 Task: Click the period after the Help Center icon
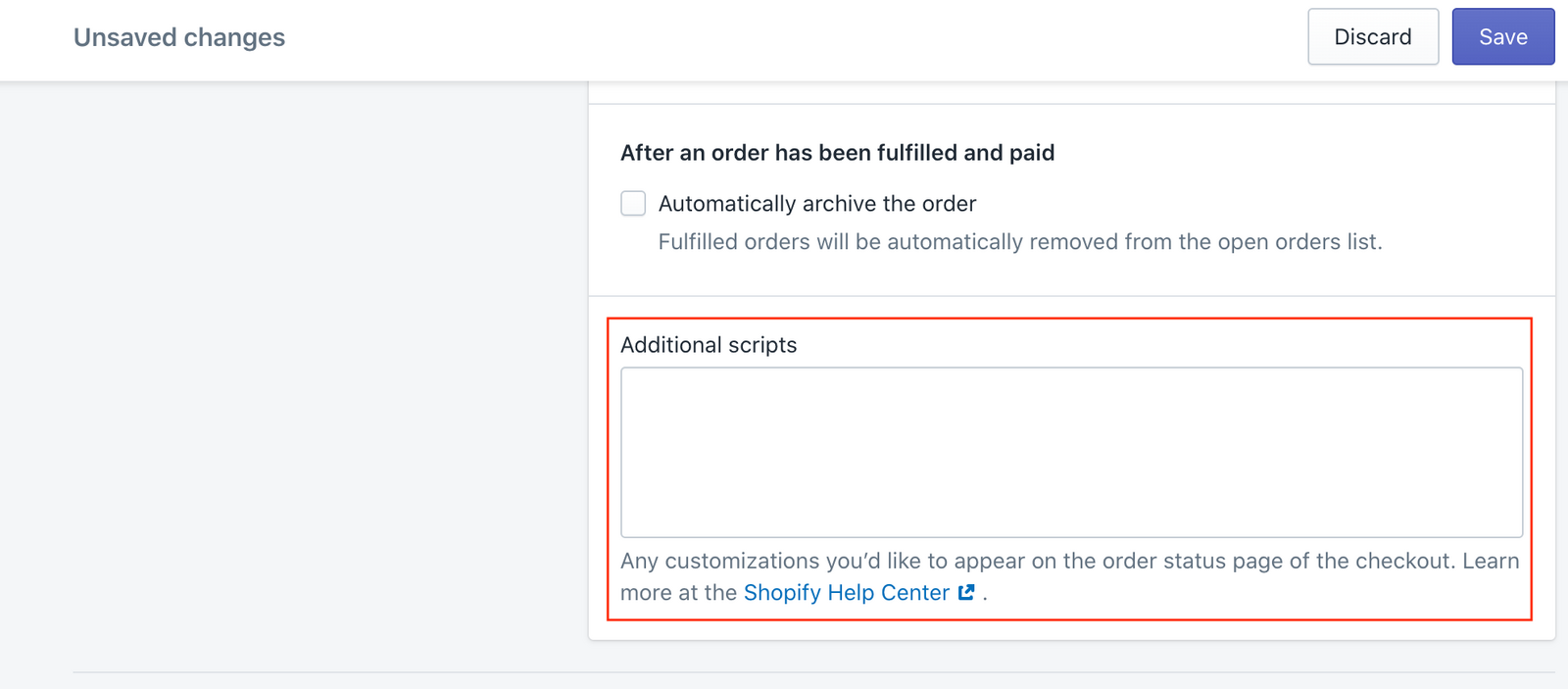coord(985,594)
